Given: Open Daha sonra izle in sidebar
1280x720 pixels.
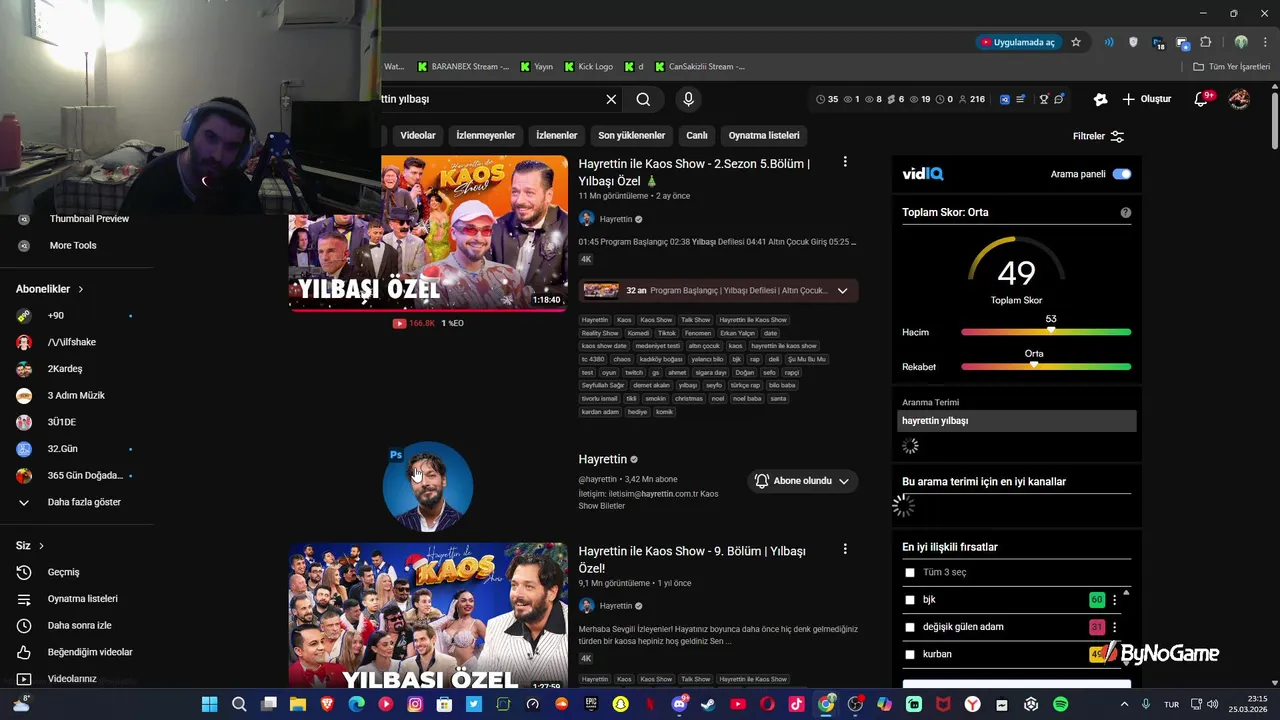Looking at the screenshot, I should [x=80, y=625].
